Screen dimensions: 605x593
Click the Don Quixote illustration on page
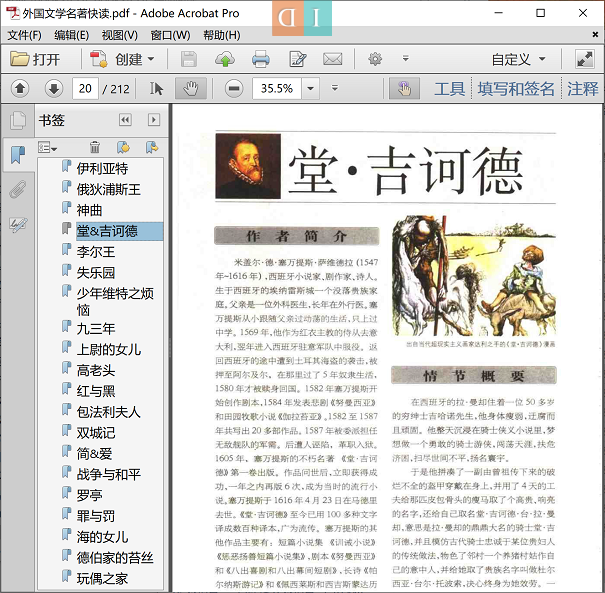tap(474, 275)
